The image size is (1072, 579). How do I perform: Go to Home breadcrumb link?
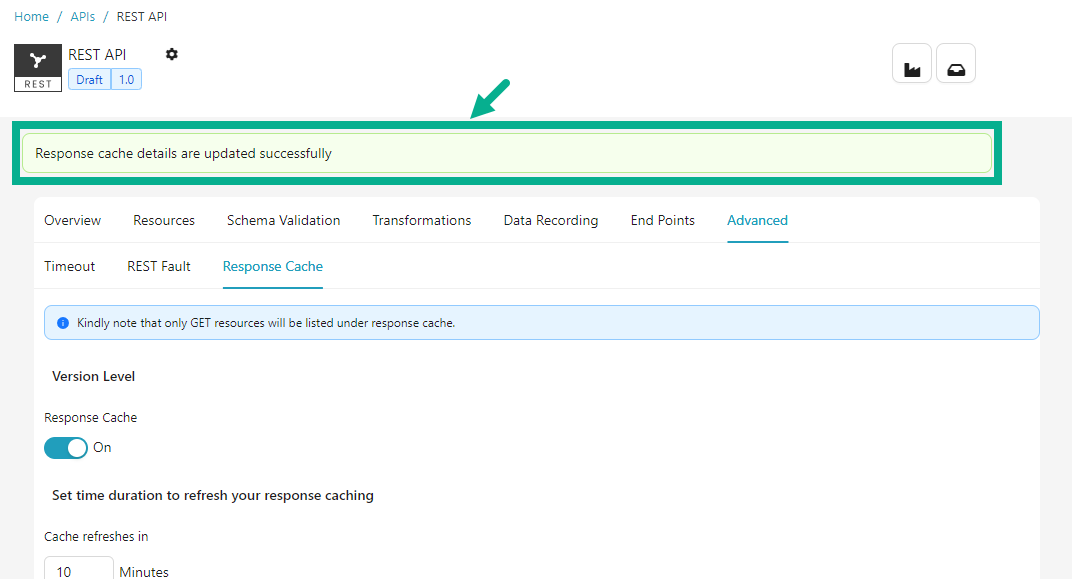(31, 17)
